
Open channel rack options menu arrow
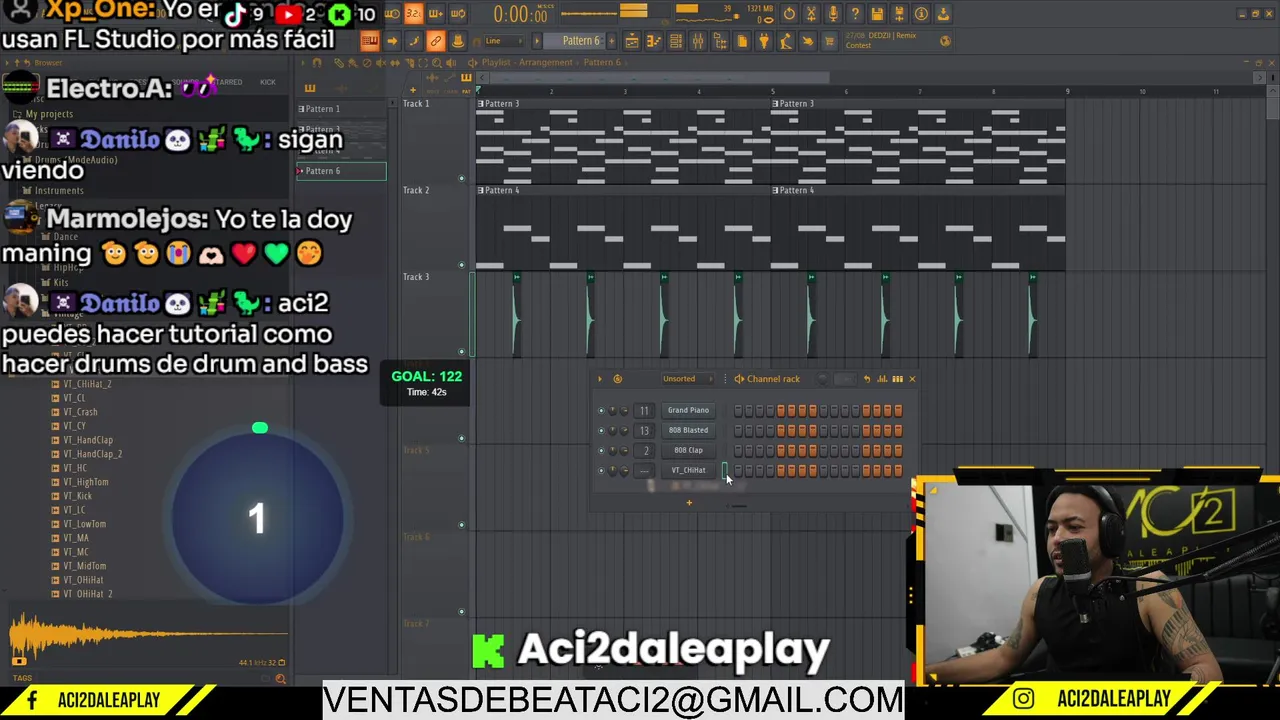pos(600,379)
